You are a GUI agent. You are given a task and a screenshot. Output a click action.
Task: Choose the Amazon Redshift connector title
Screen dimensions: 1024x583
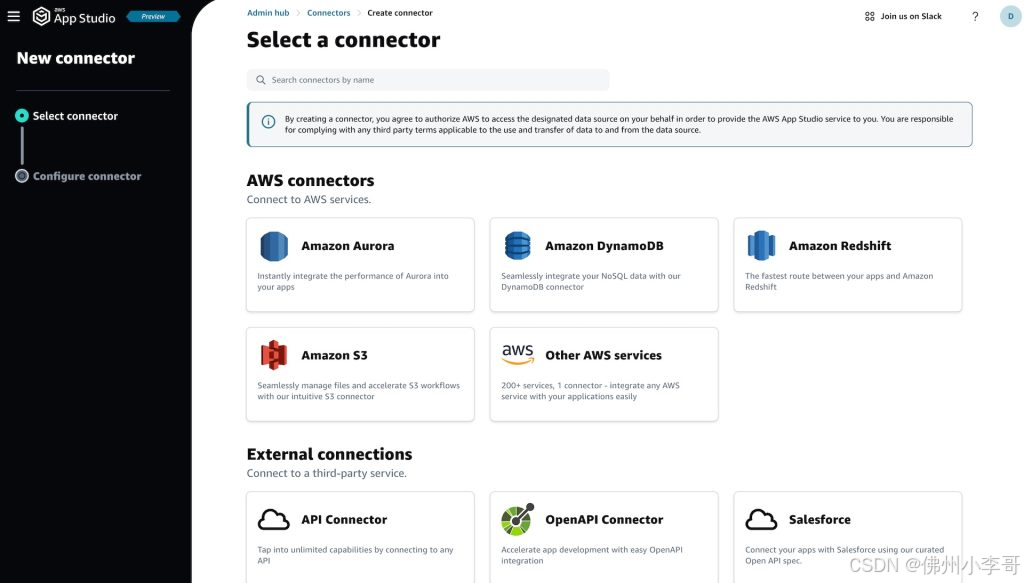click(840, 246)
